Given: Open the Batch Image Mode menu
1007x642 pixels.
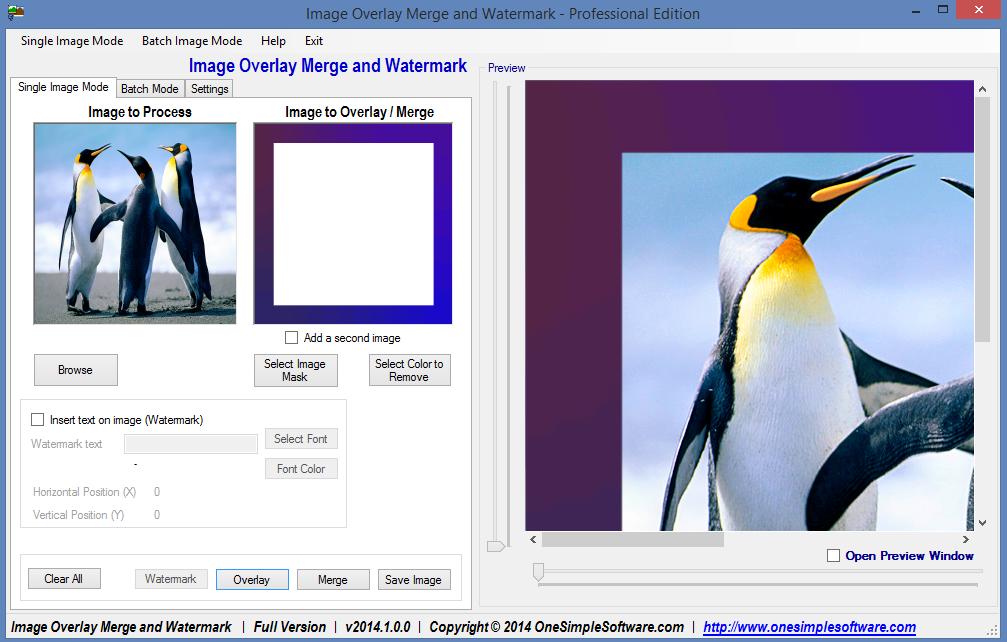Looking at the screenshot, I should tap(192, 41).
